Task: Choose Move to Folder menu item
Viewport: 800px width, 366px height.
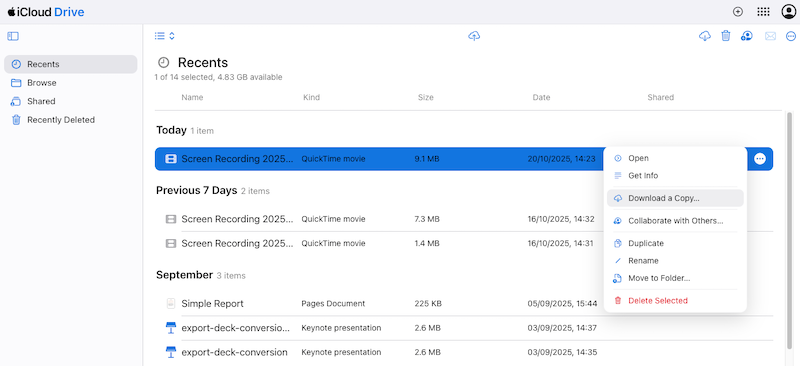Action: click(x=675, y=278)
